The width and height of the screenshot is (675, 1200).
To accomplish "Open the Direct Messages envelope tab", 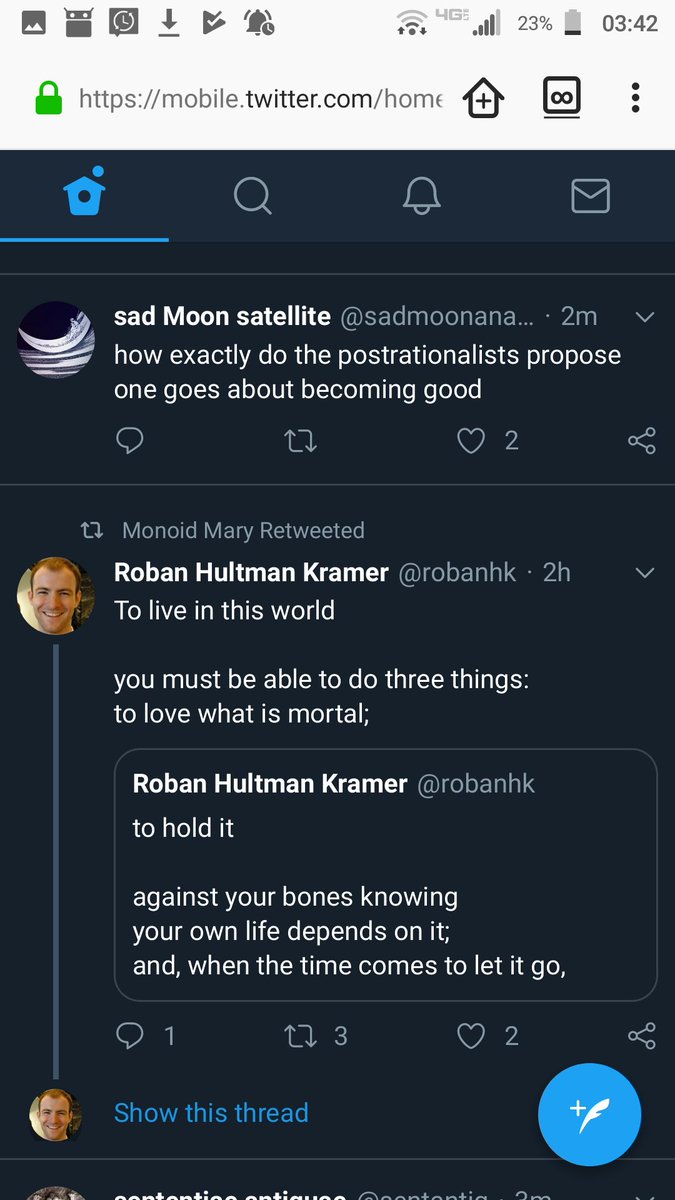I will [590, 195].
